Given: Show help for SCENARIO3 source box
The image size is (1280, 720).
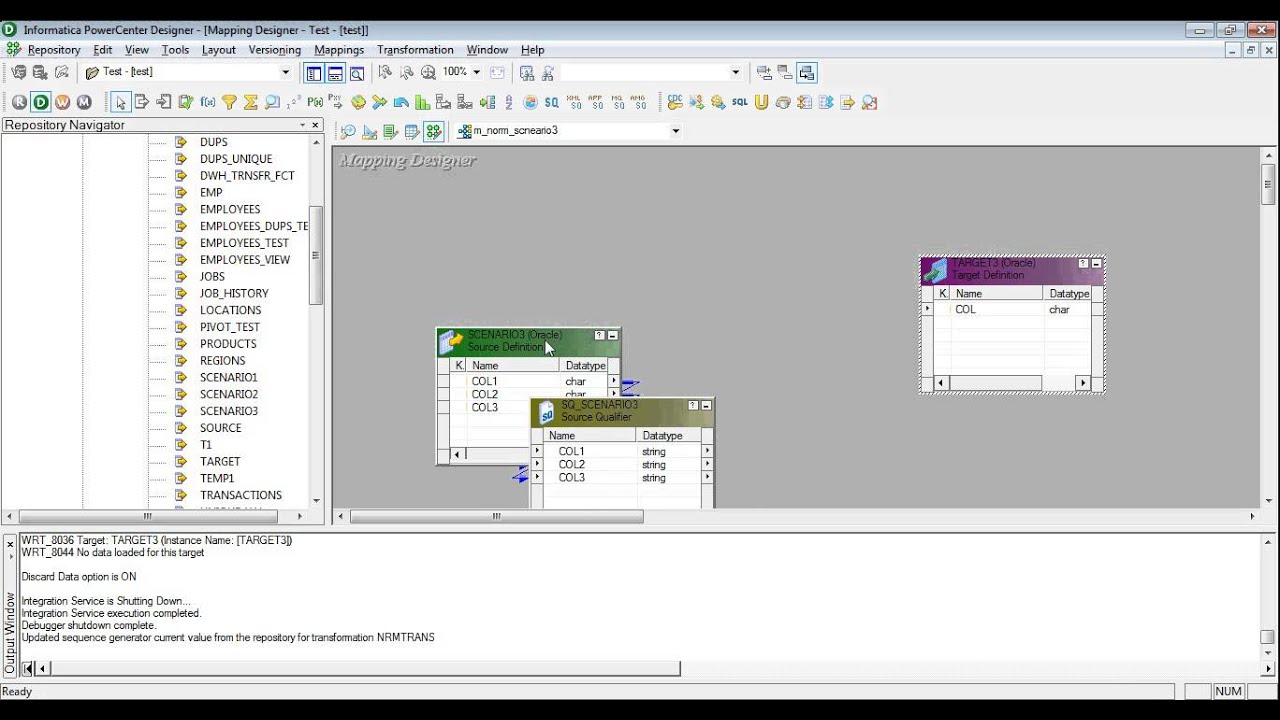Looking at the screenshot, I should [599, 335].
